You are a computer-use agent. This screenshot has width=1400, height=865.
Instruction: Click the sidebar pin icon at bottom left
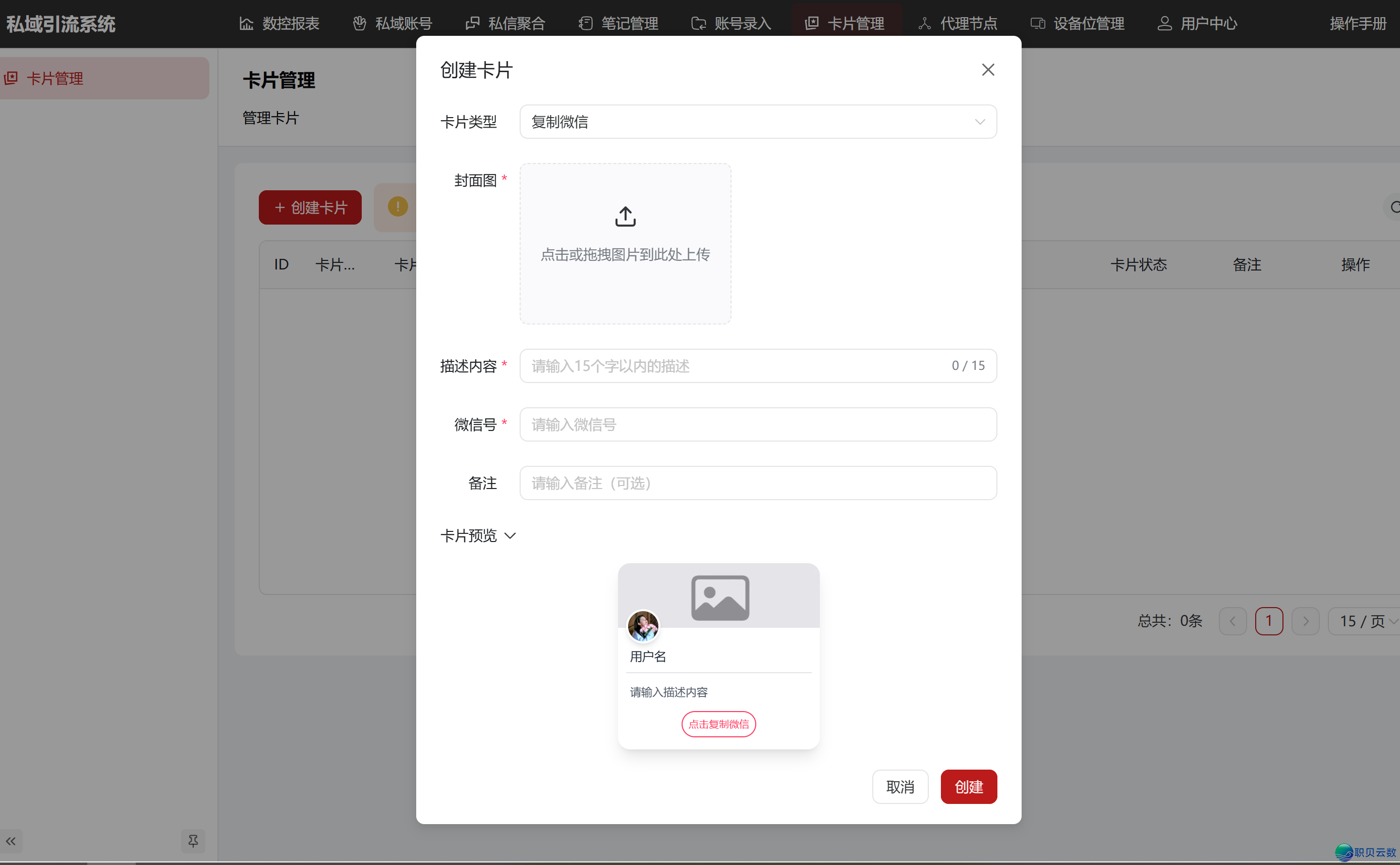click(193, 841)
